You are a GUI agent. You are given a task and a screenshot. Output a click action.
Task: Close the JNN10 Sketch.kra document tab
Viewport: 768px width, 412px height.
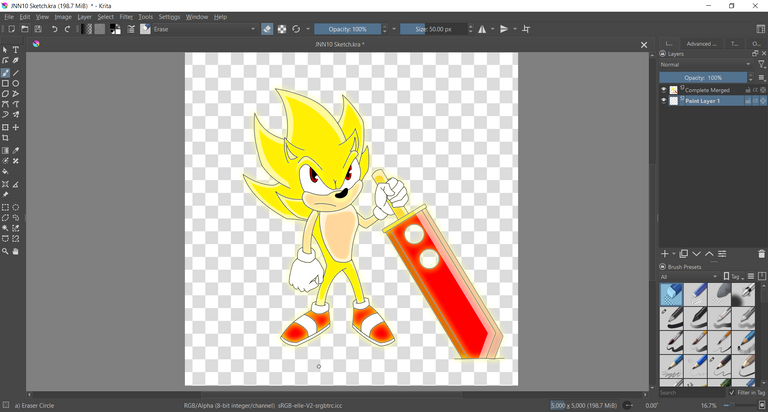click(644, 45)
